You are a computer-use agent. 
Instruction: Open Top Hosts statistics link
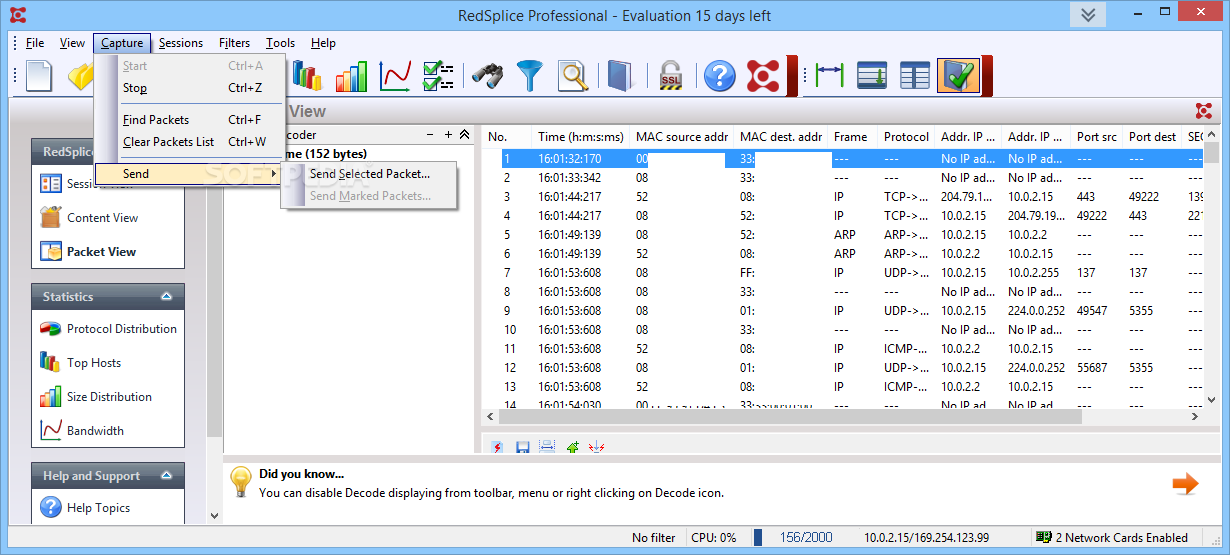coord(94,363)
